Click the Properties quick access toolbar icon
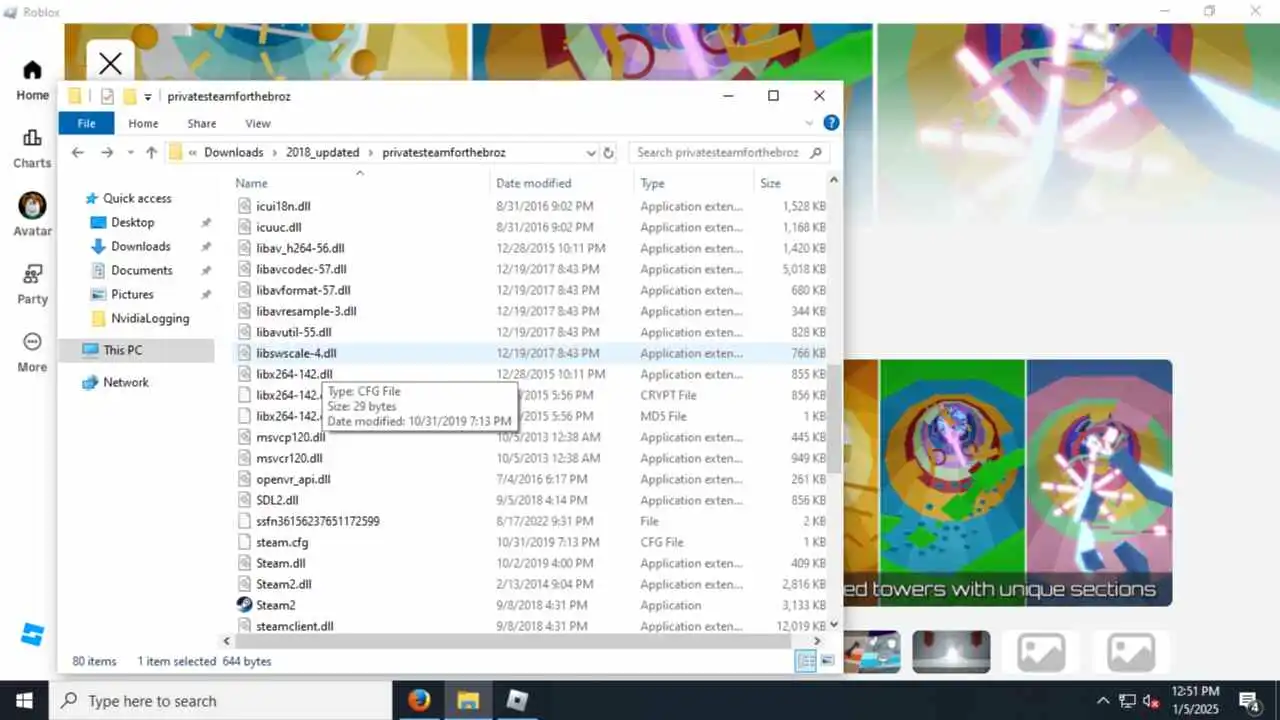 click(x=107, y=96)
